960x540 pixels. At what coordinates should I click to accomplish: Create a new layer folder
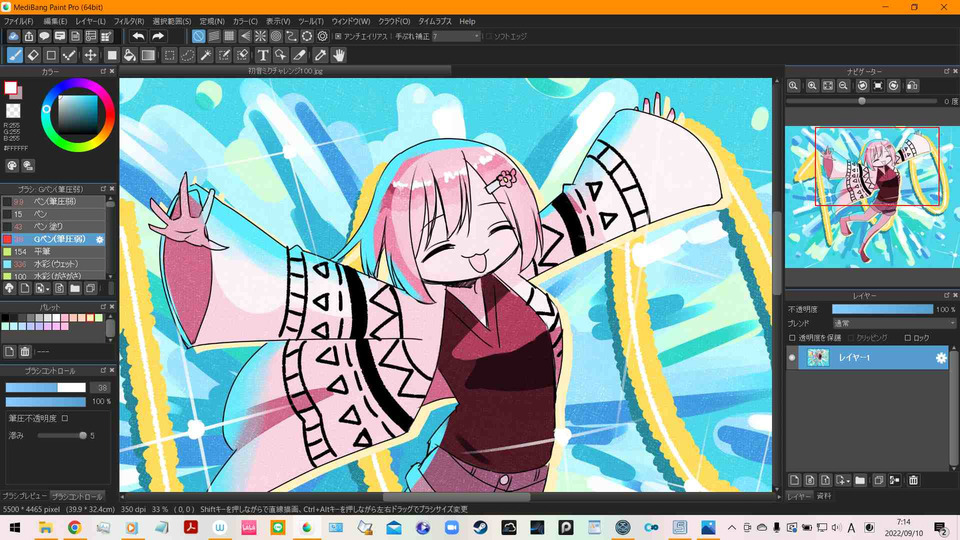pos(860,480)
